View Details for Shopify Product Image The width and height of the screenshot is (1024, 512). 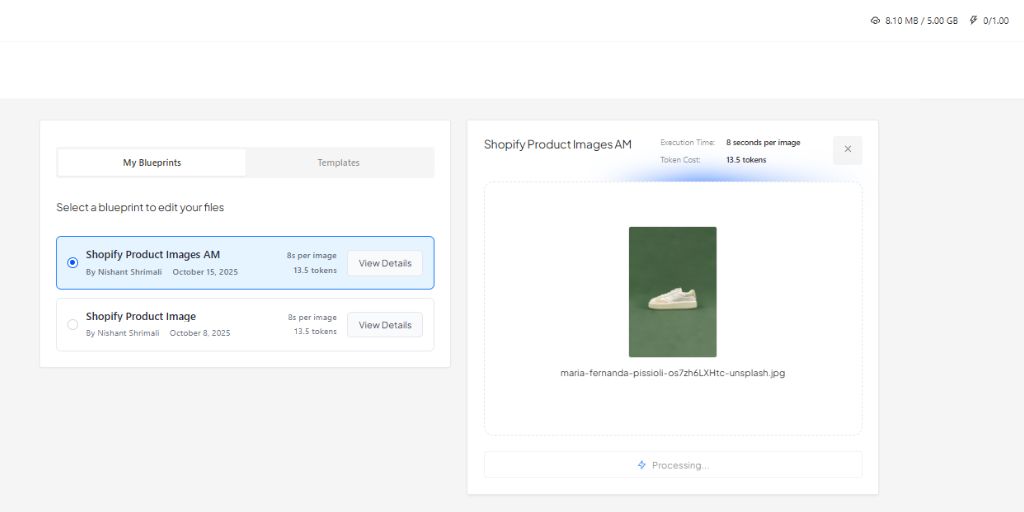pyautogui.click(x=385, y=325)
